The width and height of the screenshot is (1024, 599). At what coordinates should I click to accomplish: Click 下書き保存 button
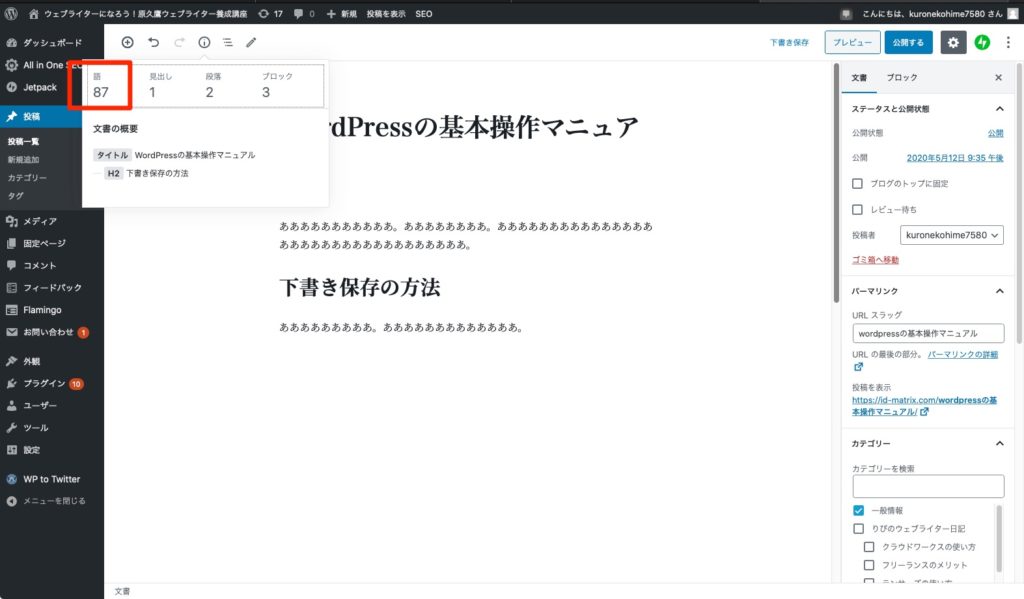pyautogui.click(x=789, y=42)
